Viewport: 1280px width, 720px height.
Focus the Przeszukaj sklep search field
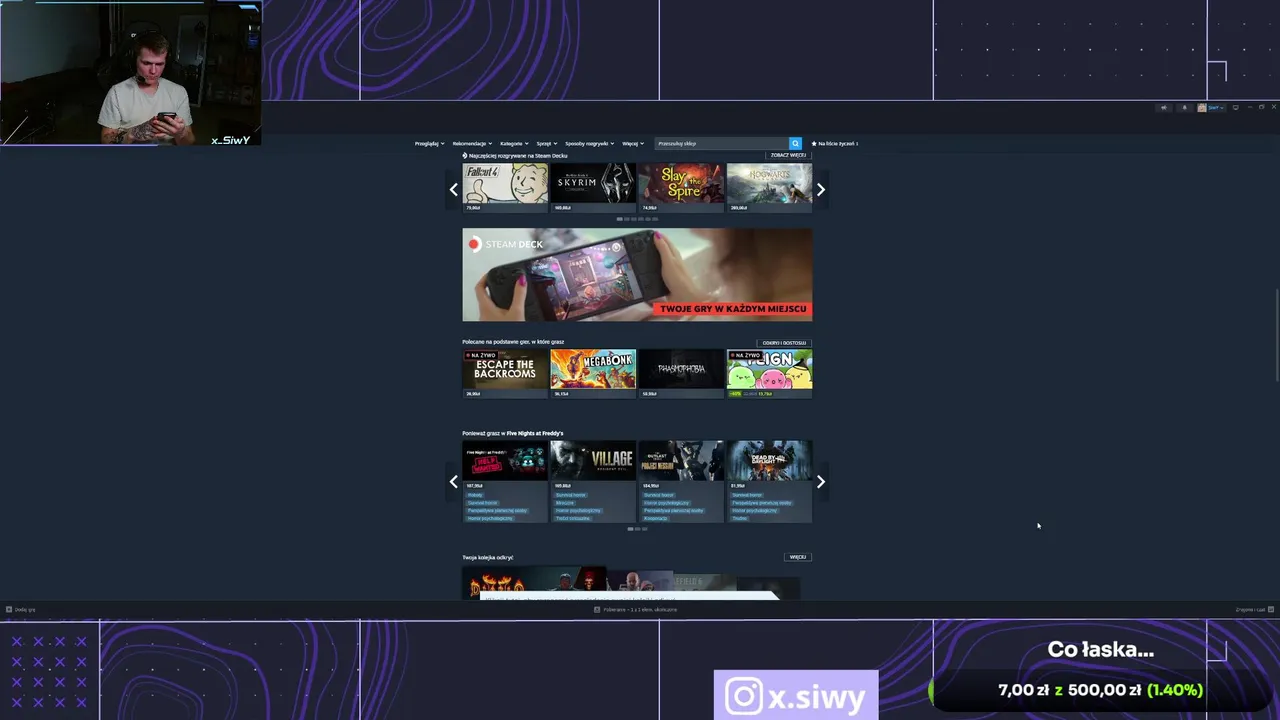[722, 143]
